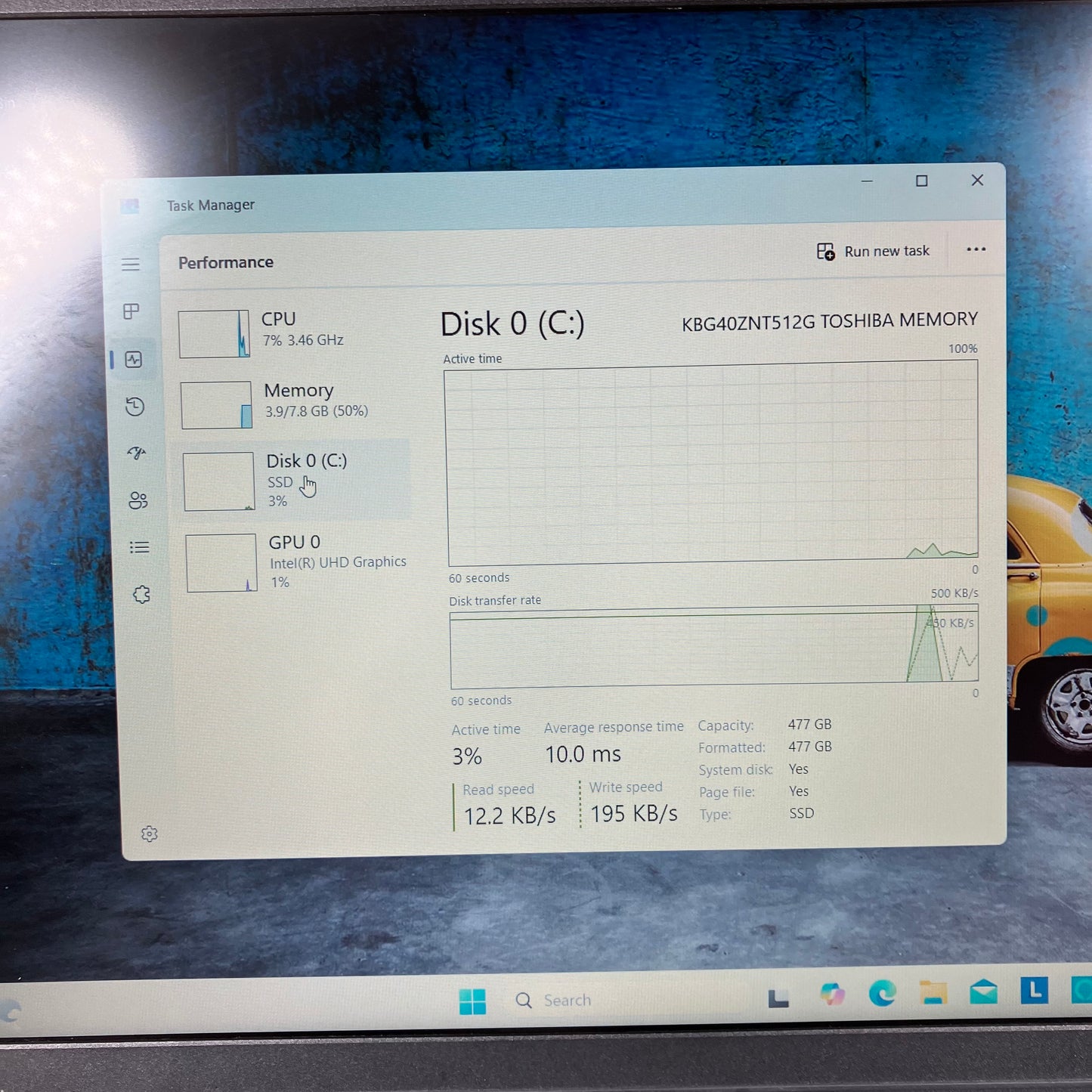This screenshot has height=1092, width=1092.
Task: Open Task Manager settings gear
Action: click(x=150, y=834)
